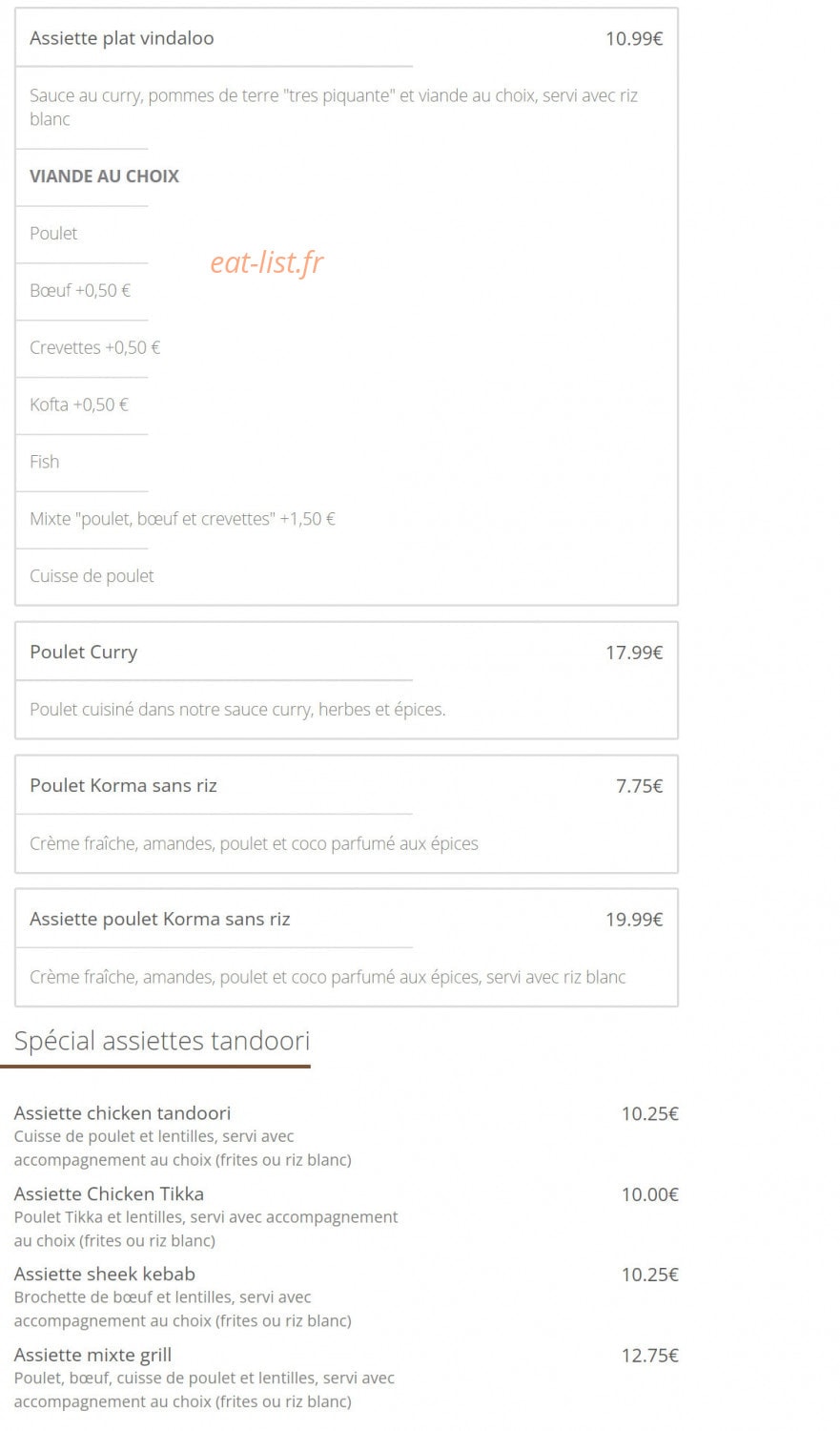
Task: Click the 10.99€ price of vindaloo
Action: [634, 38]
